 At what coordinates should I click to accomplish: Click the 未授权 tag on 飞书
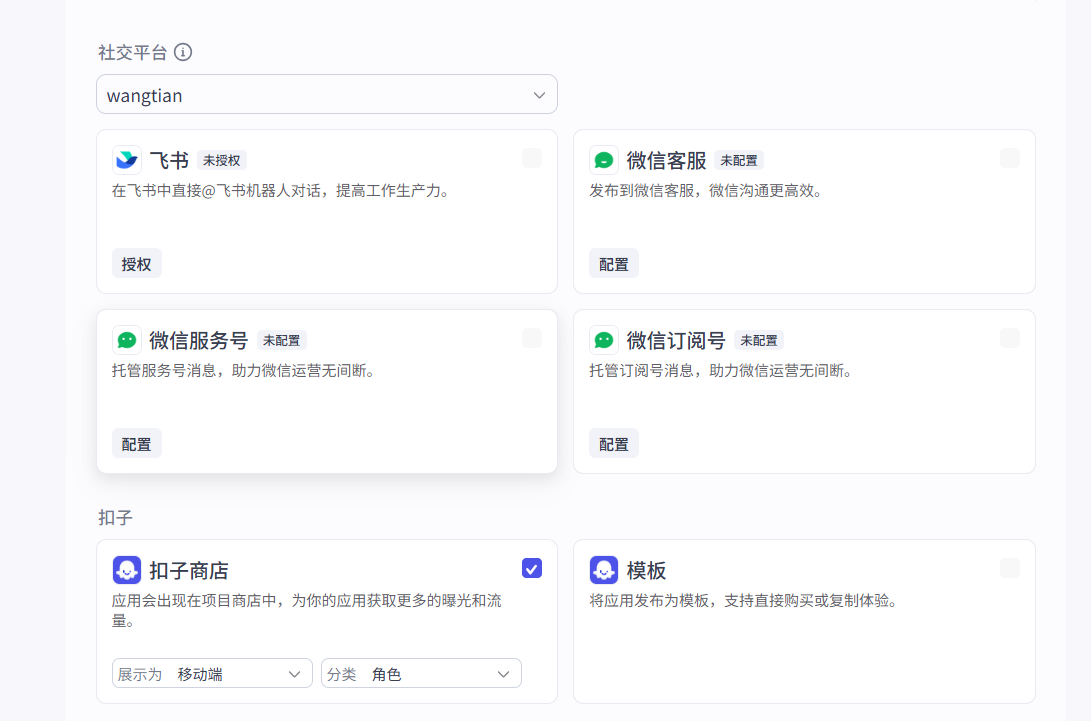(x=222, y=161)
